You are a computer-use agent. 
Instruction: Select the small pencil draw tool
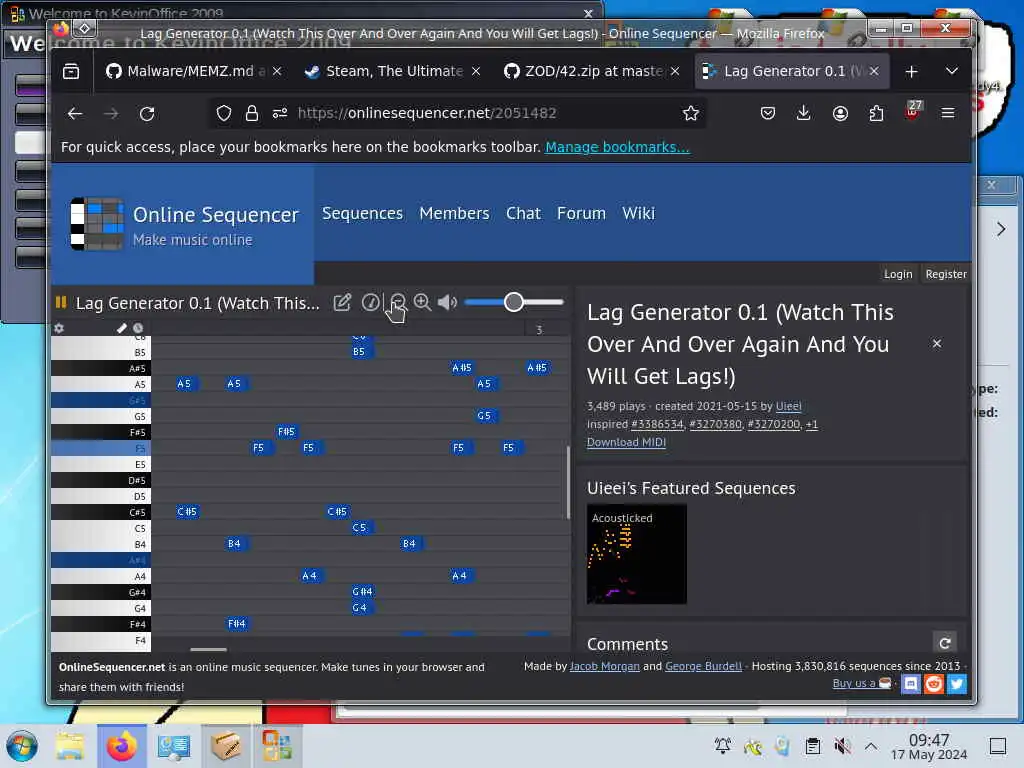(121, 328)
